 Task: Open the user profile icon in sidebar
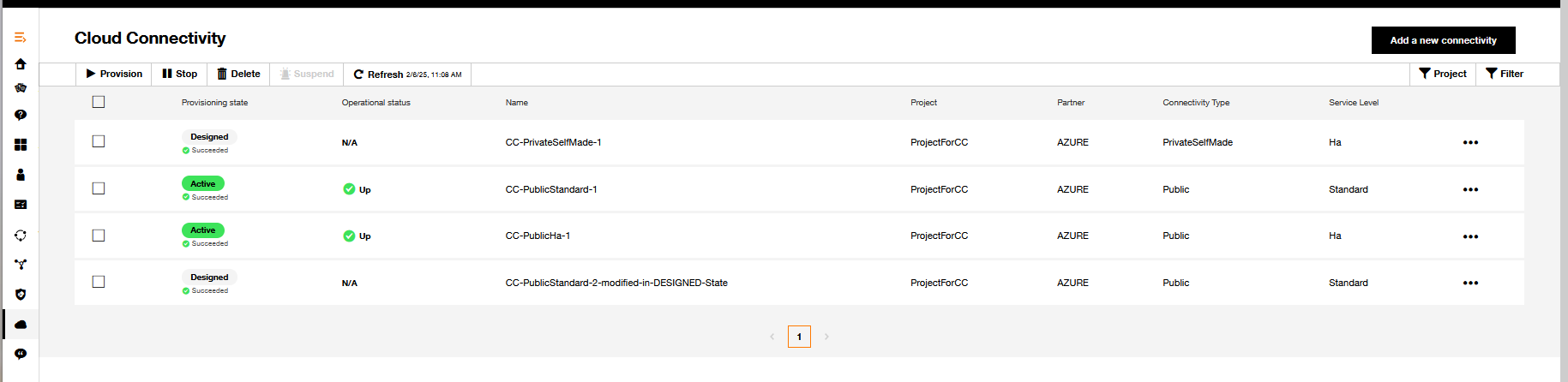(x=21, y=175)
